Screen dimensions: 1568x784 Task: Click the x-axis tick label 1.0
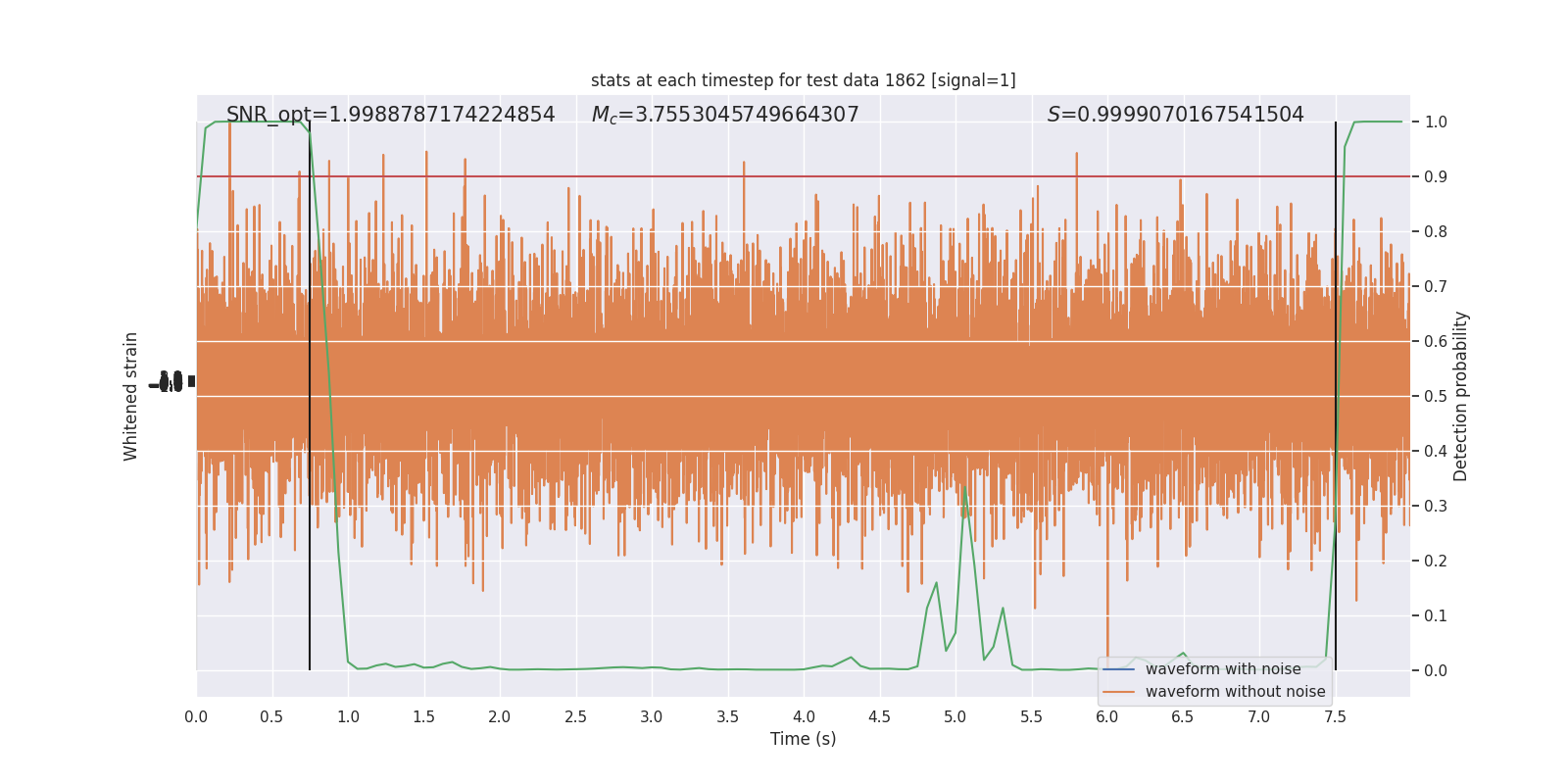348,716
